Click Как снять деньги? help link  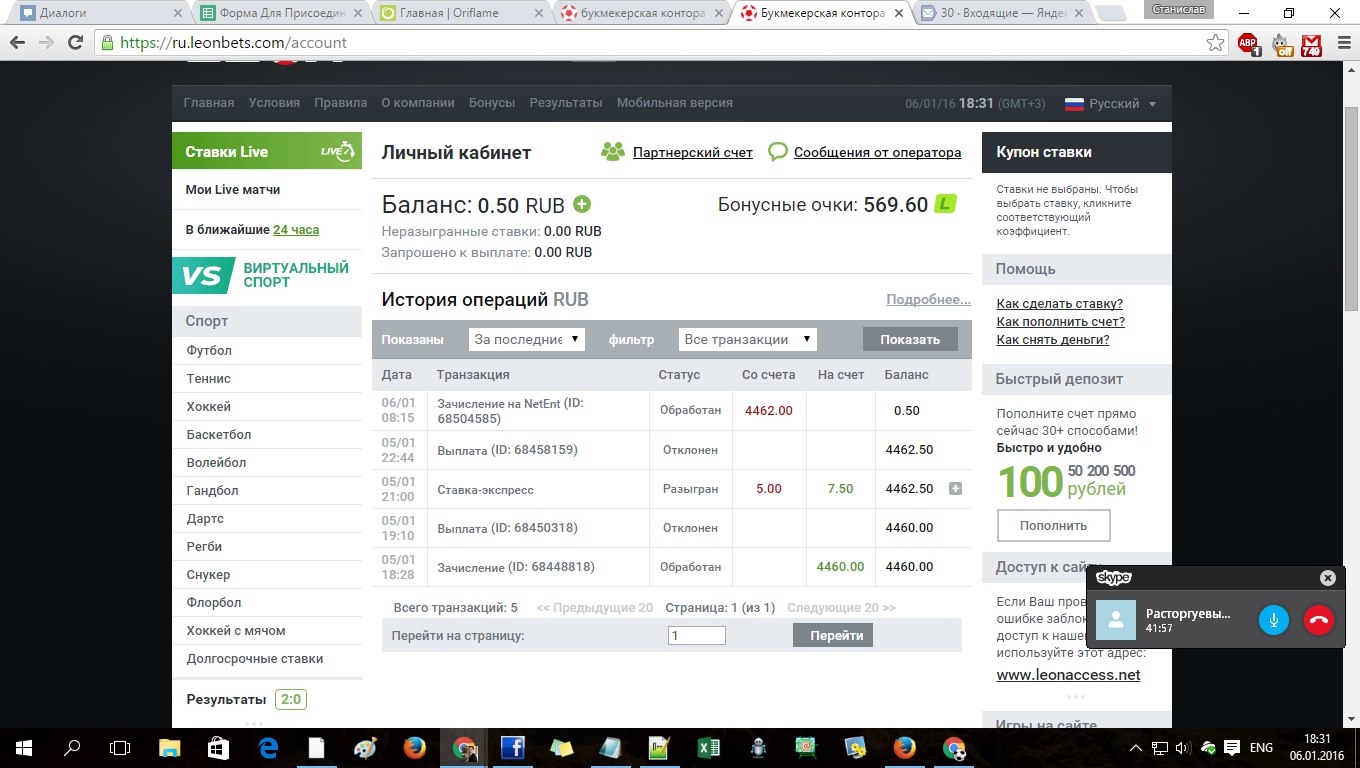tap(1053, 339)
